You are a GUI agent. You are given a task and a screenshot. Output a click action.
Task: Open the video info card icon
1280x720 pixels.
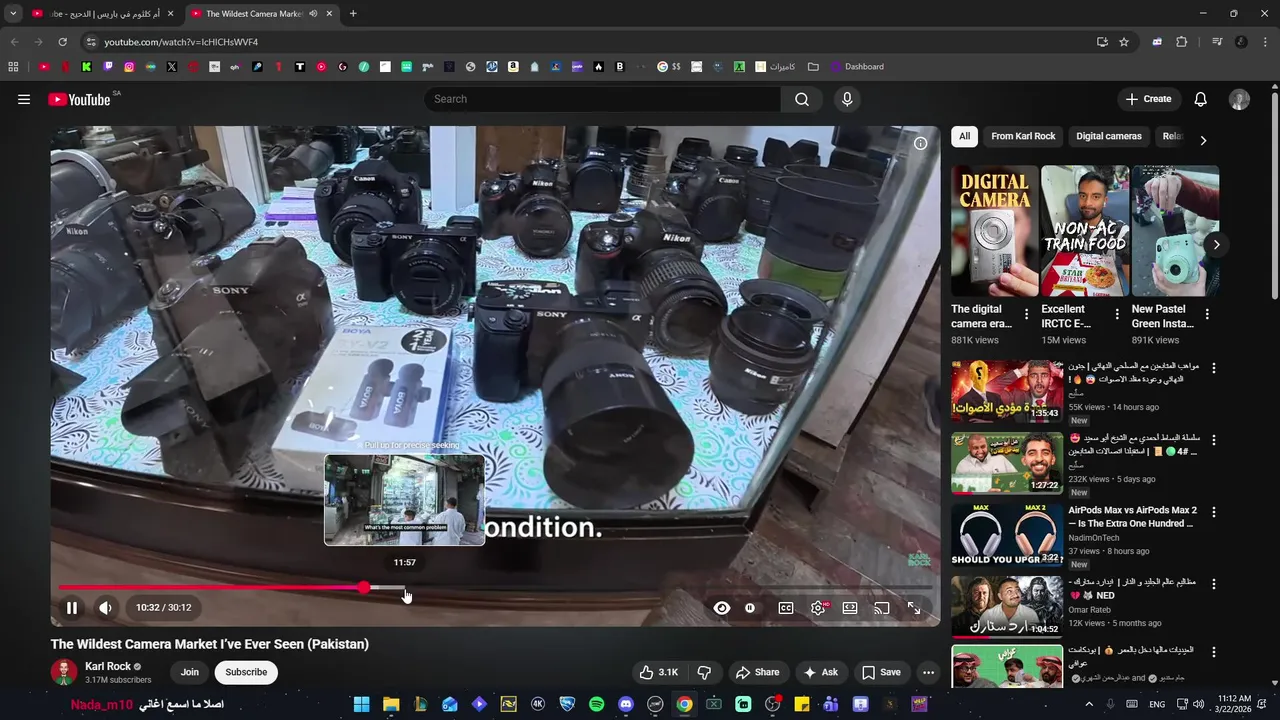click(921, 143)
